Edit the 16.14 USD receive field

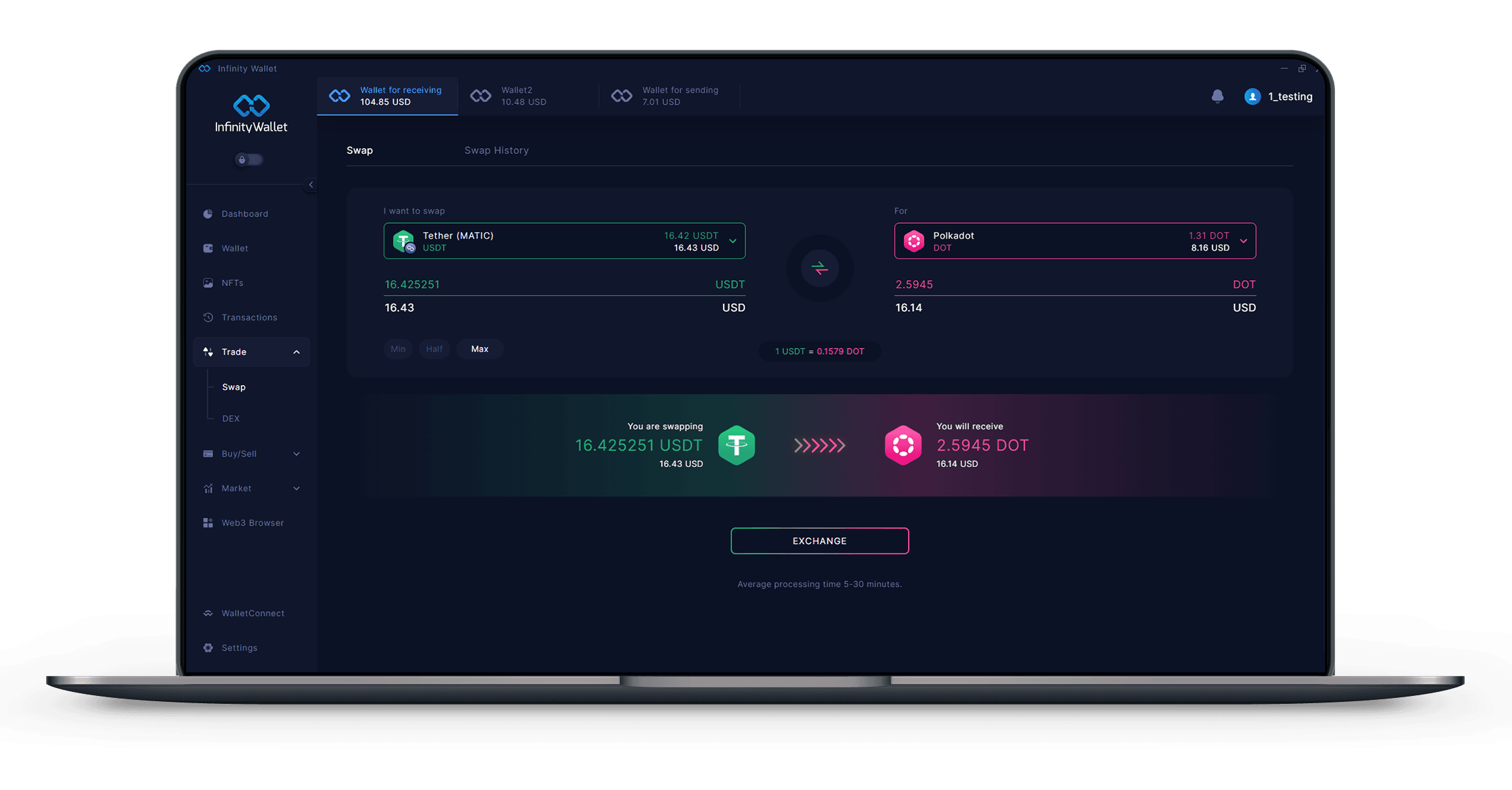click(1075, 308)
